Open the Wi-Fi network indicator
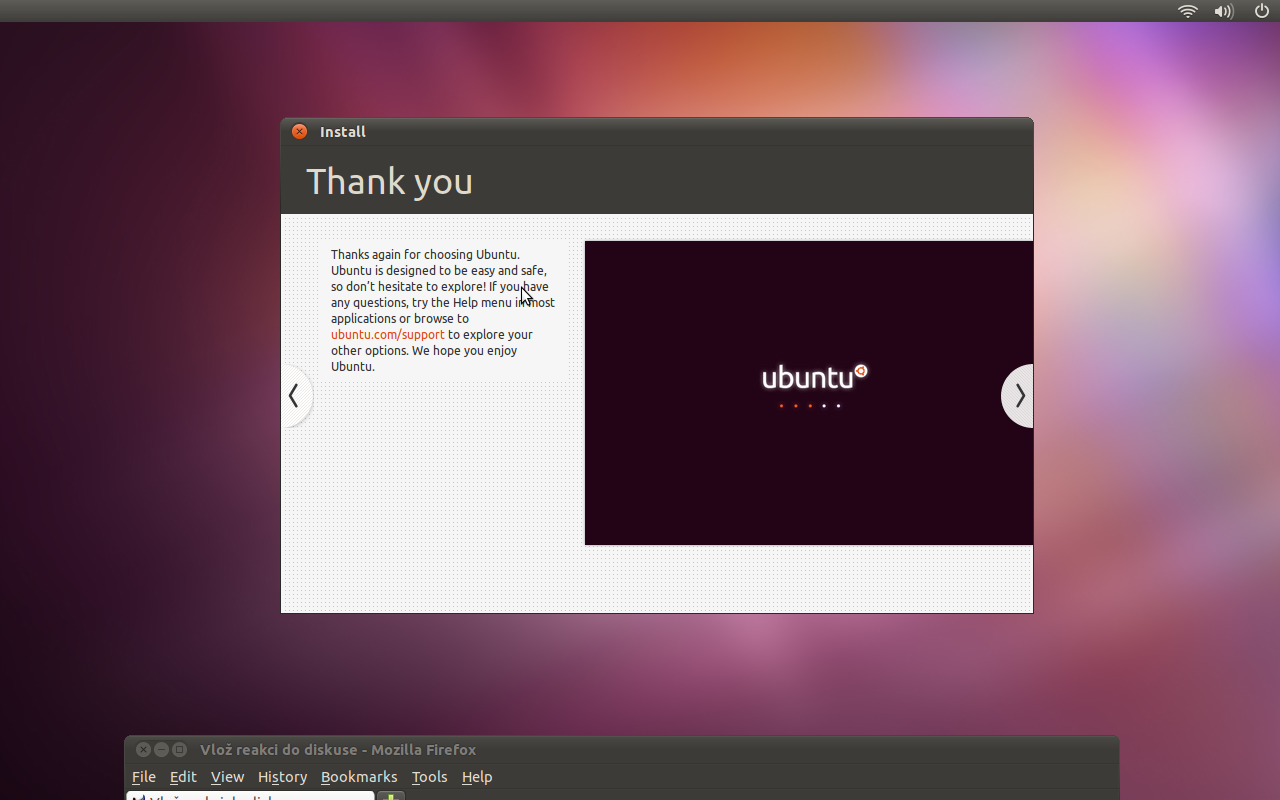Viewport: 1280px width, 800px height. 1188,11
